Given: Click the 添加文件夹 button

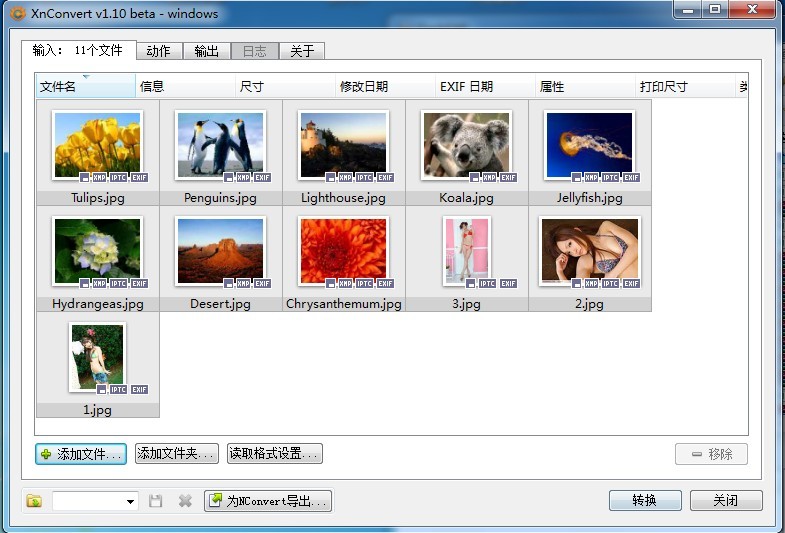Looking at the screenshot, I should point(177,454).
